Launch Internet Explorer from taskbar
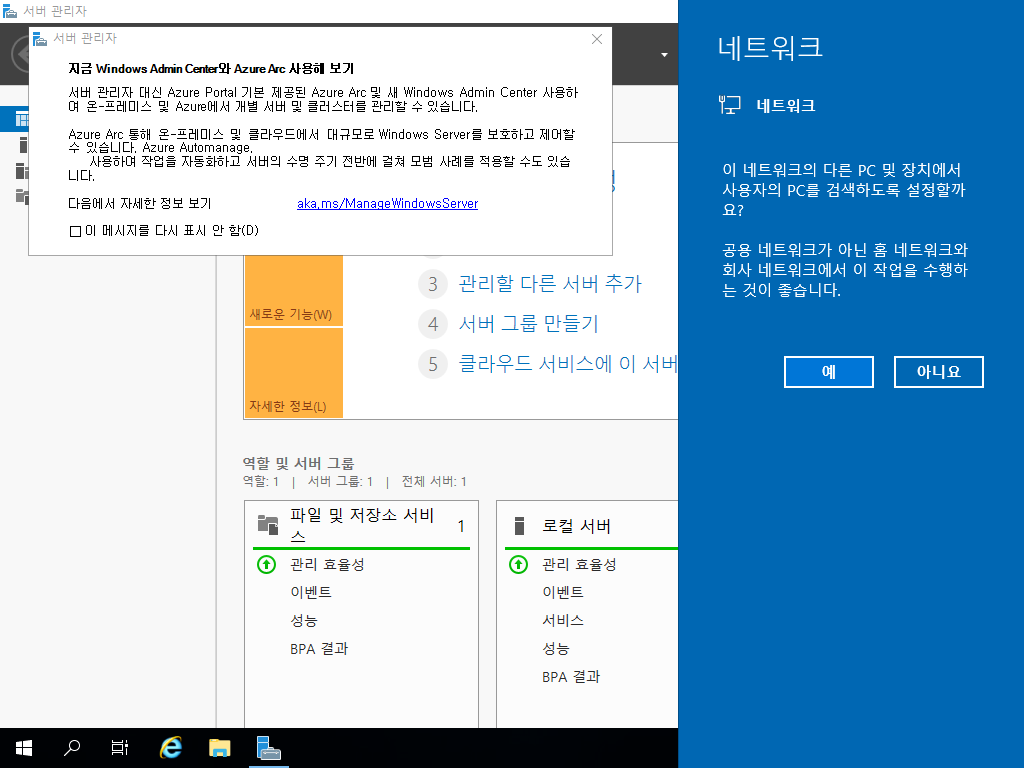 171,748
